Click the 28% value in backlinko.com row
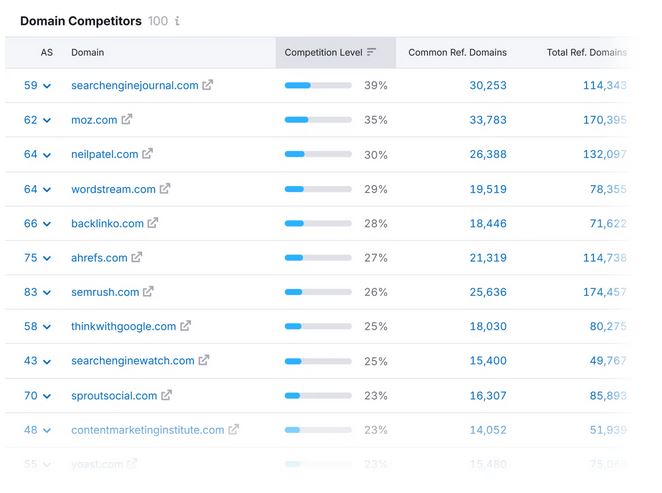662x493 pixels. [376, 223]
